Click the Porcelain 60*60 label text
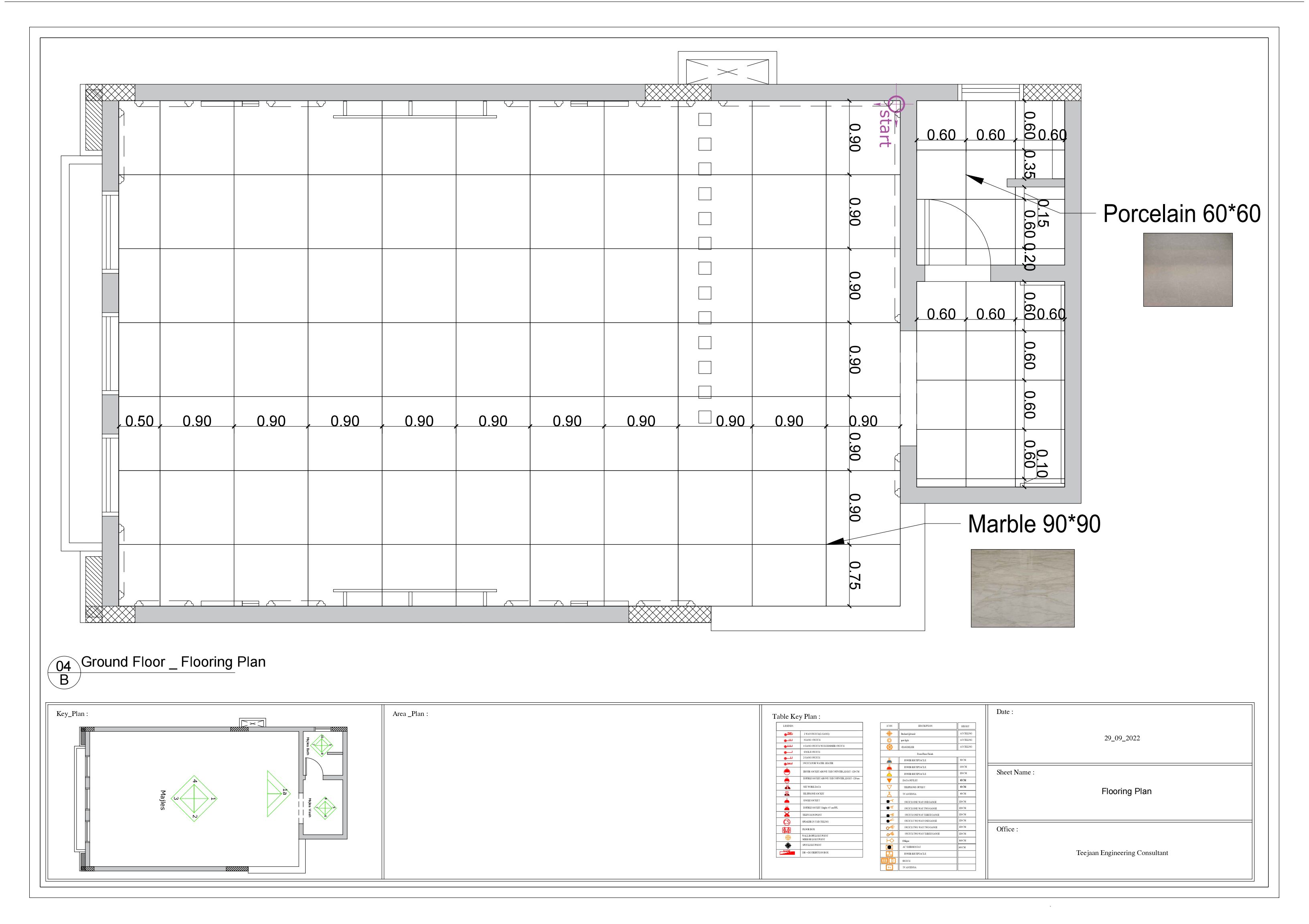 coord(1181,214)
